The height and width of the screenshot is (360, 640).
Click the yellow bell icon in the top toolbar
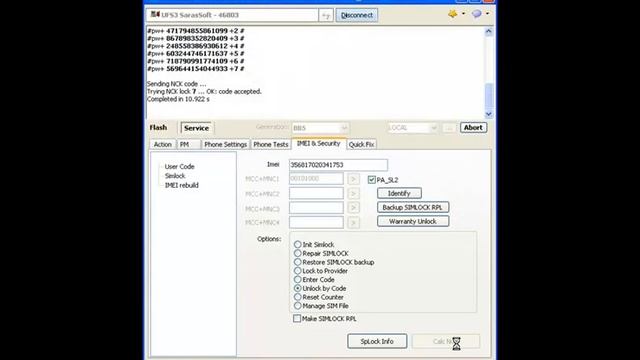tap(453, 14)
